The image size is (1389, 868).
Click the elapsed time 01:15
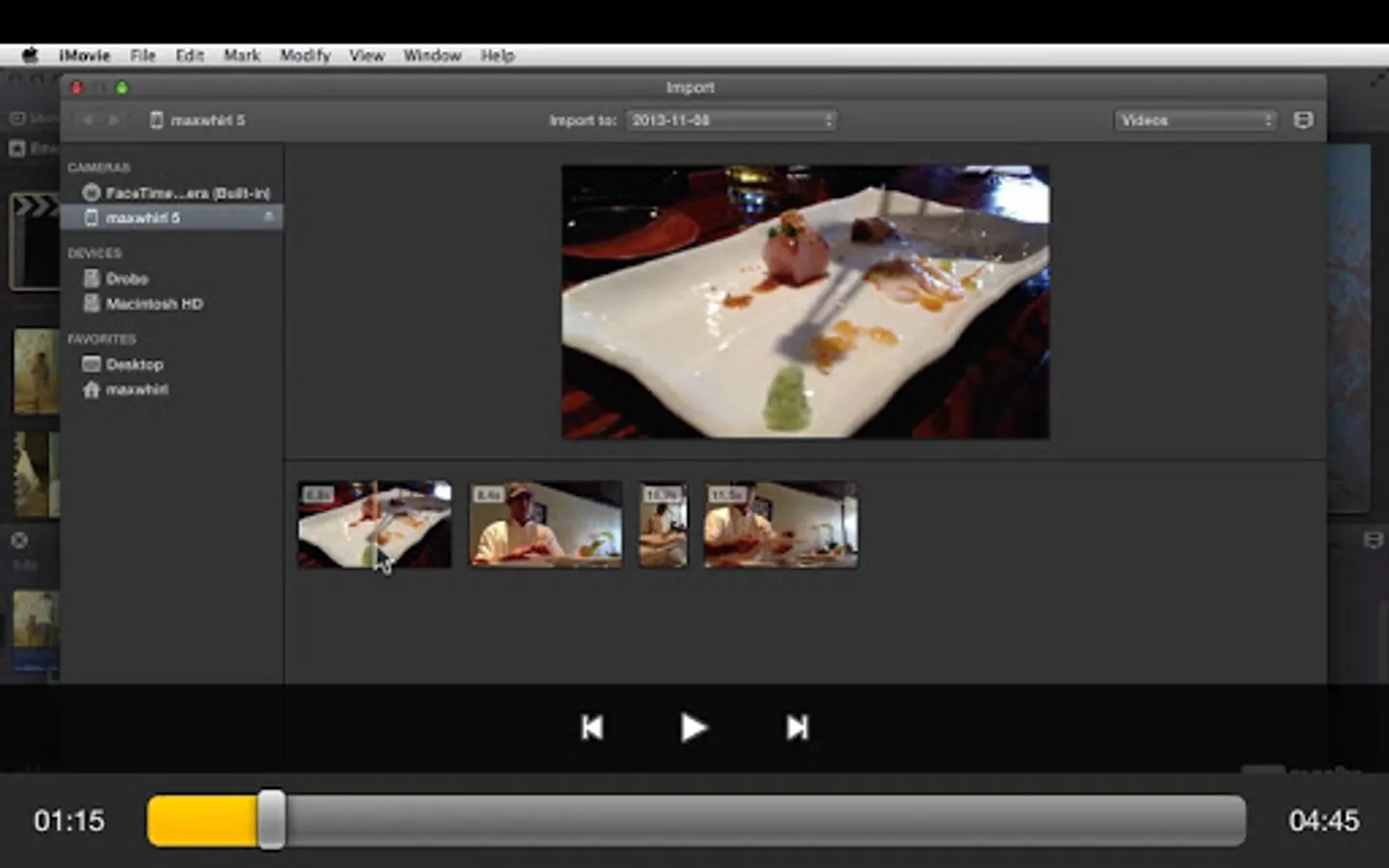(69, 821)
